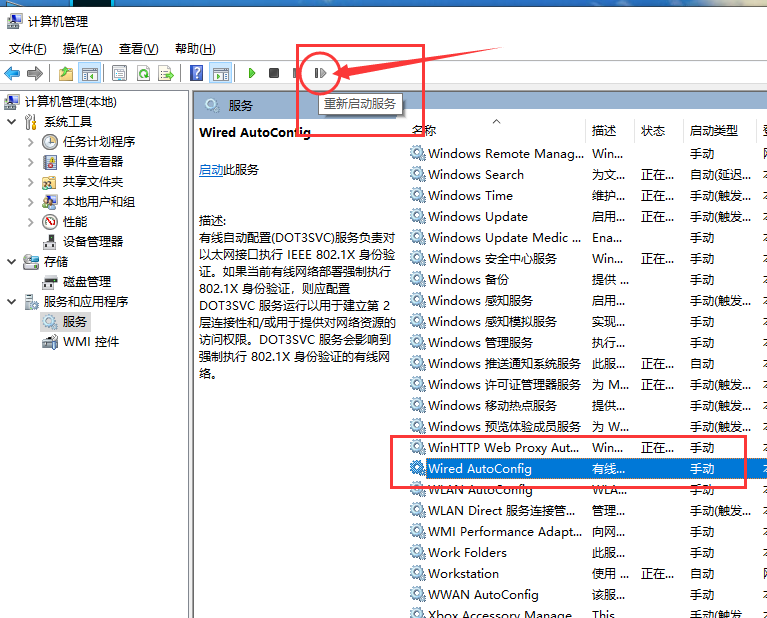Viewport: 767px width, 618px height.
Task: Open the 查看(V) menu
Action: (x=138, y=49)
